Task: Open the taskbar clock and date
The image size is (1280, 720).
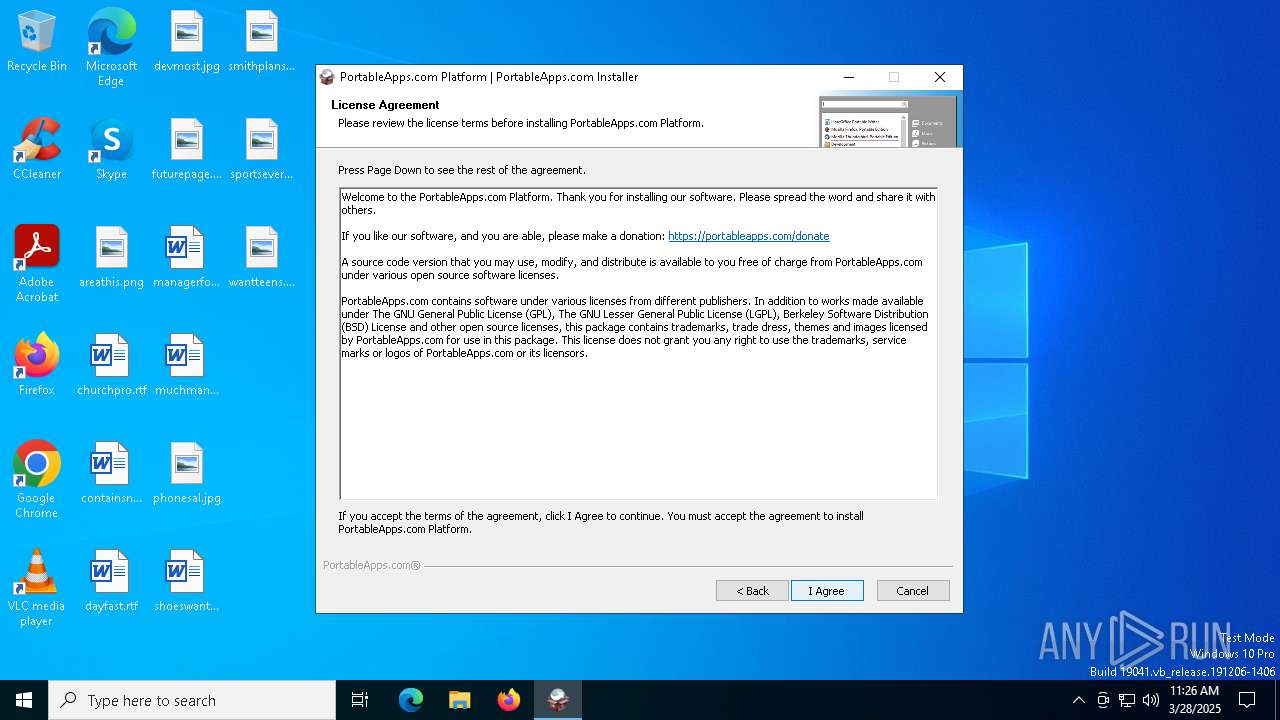Action: point(1195,700)
